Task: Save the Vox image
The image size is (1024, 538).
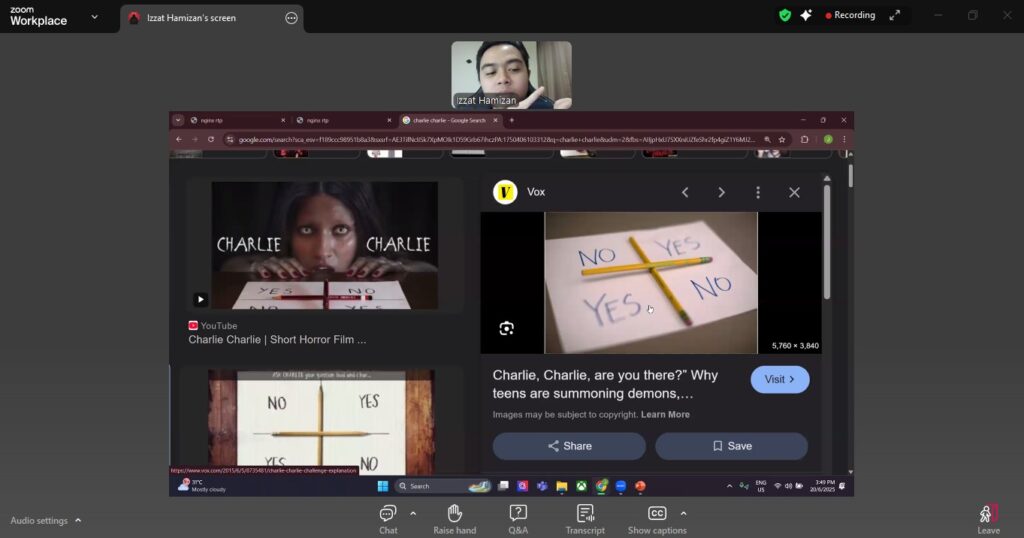Action: tap(731, 446)
